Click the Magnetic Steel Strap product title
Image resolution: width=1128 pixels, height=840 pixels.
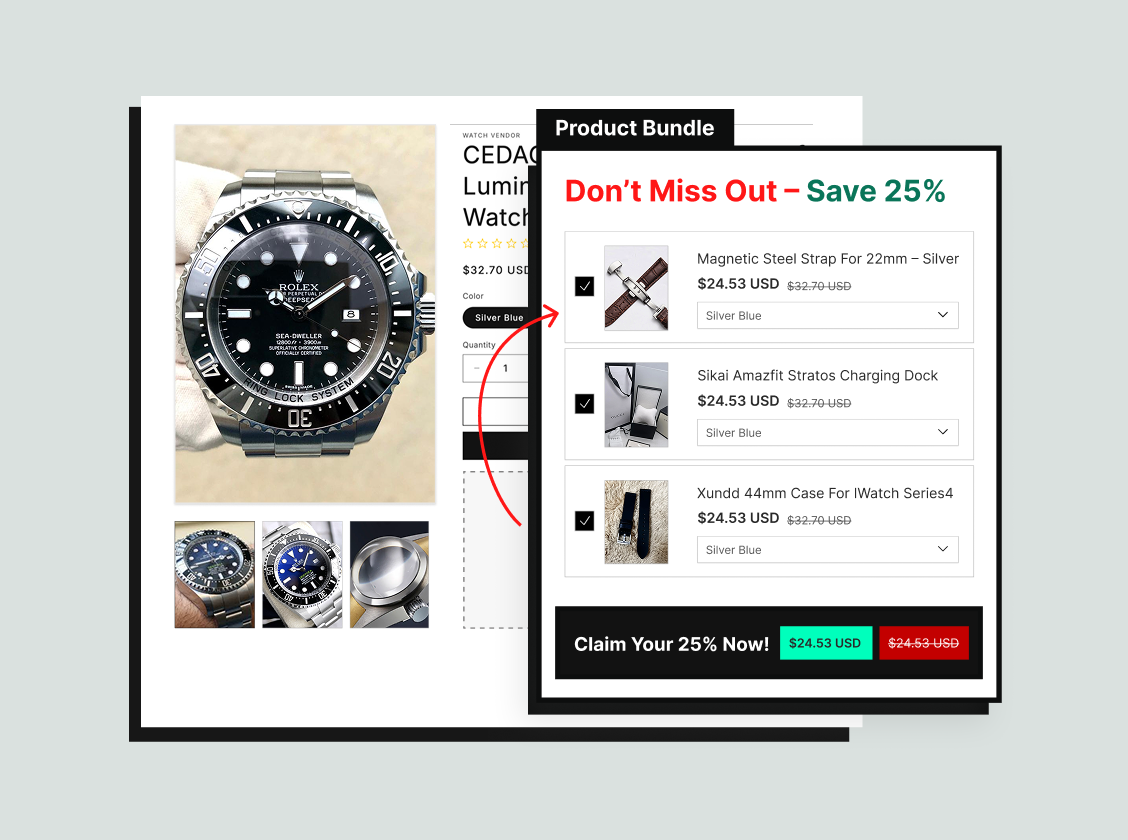pos(827,259)
